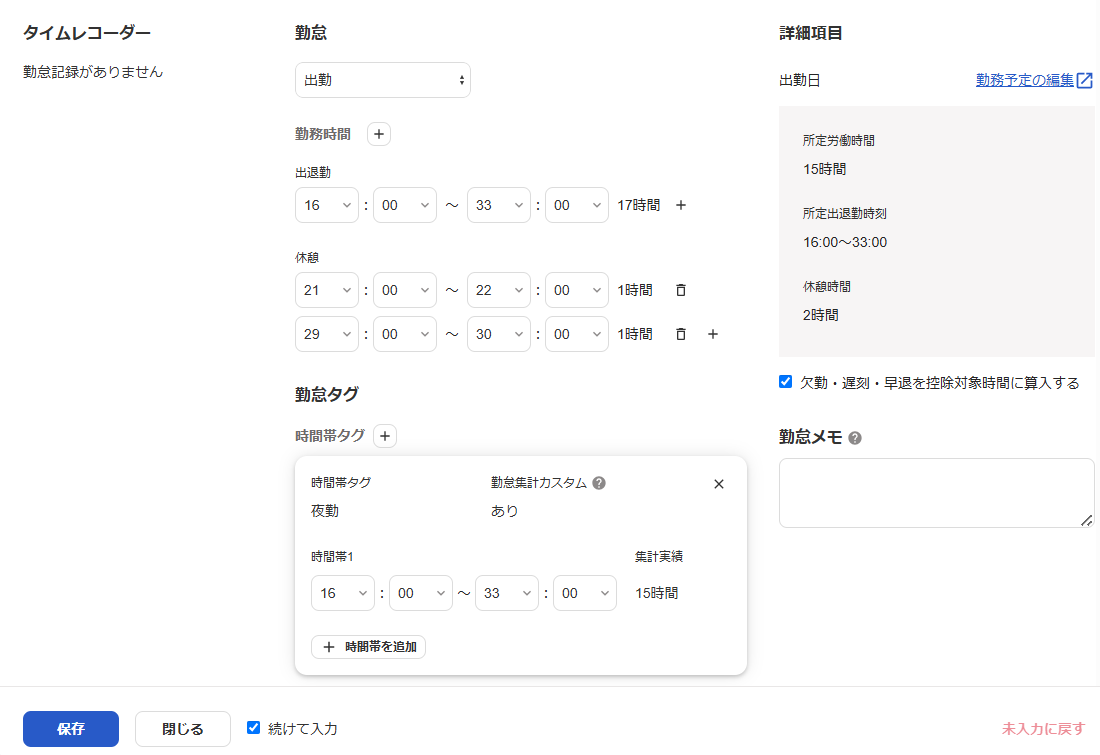Click into the 勤怠メモ text area
This screenshot has height=755, width=1100.
(x=937, y=493)
